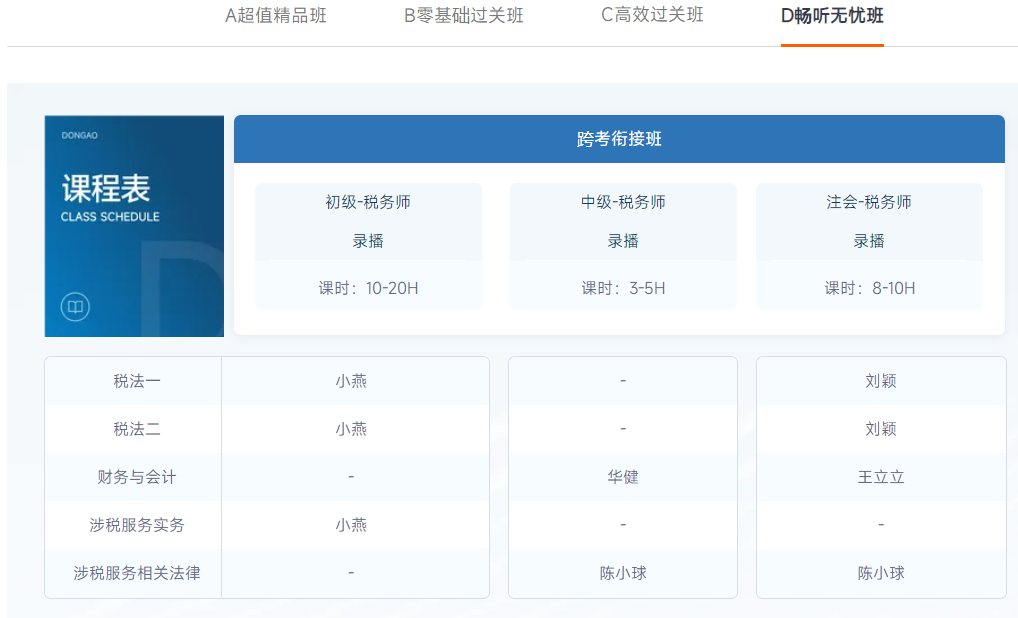Click the book icon on the course schedule card
This screenshot has height=618, width=1018.
point(75,307)
